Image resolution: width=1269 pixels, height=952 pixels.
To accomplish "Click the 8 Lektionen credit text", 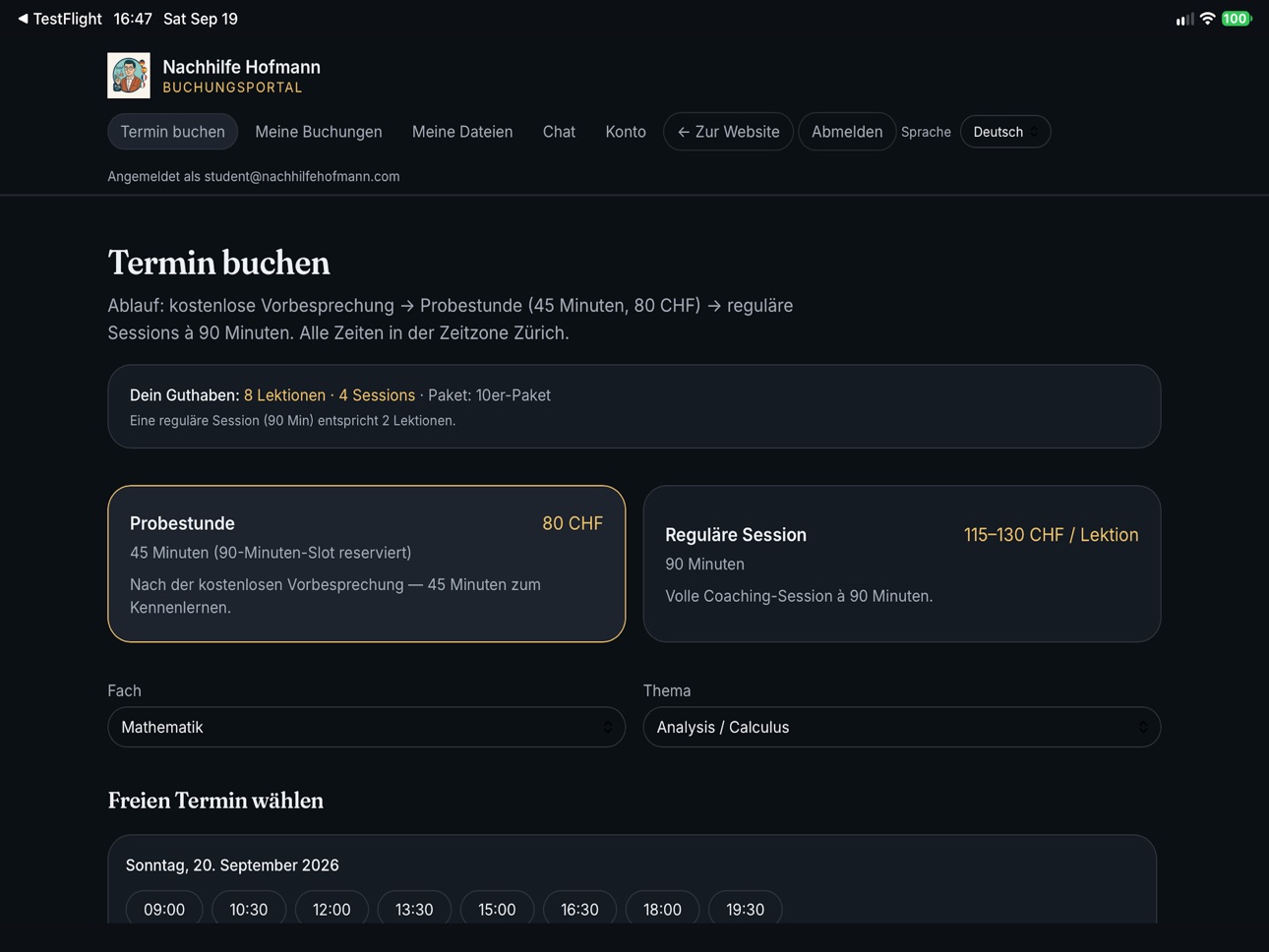I will pyautogui.click(x=284, y=395).
